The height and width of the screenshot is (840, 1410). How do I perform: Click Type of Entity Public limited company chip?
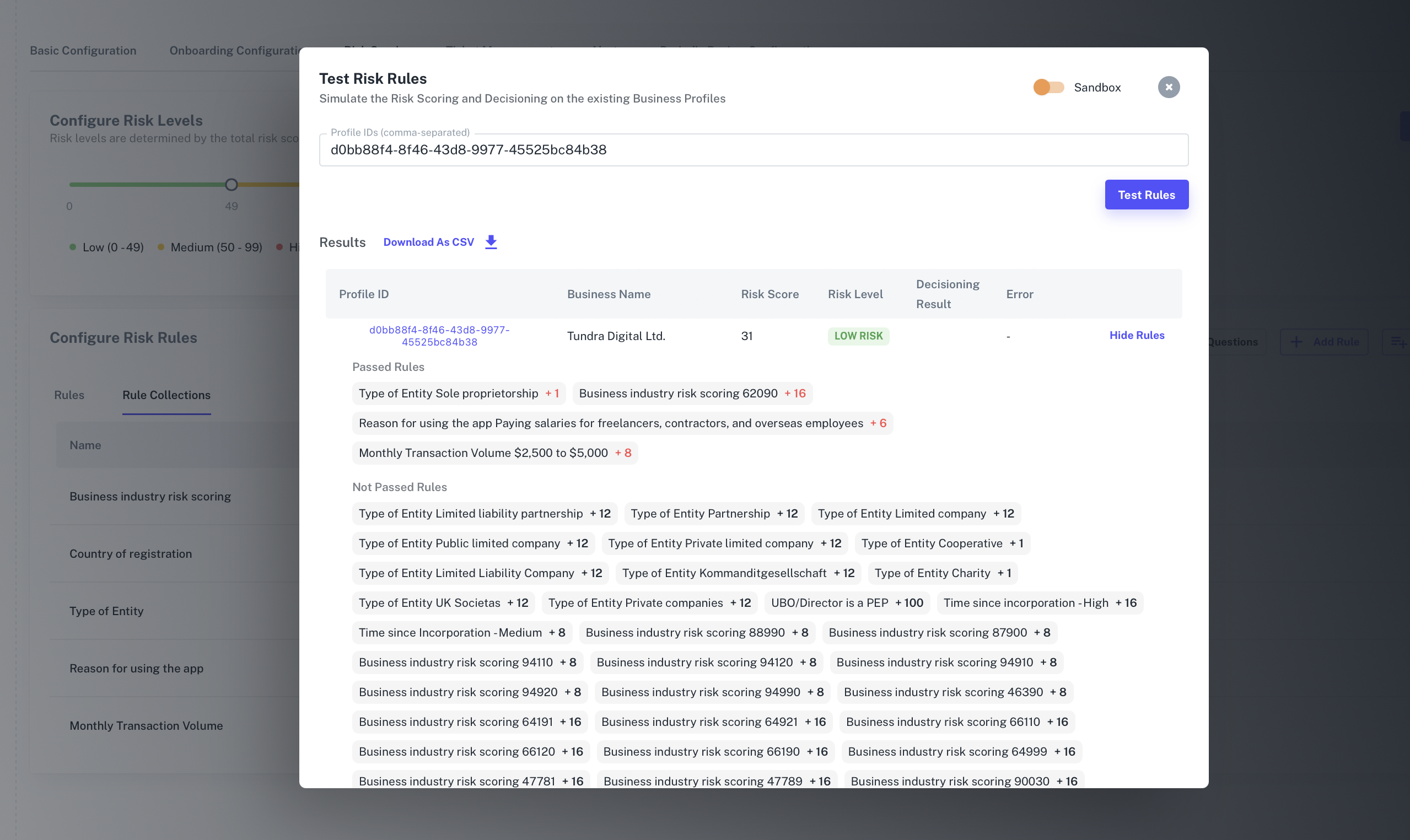pos(473,544)
